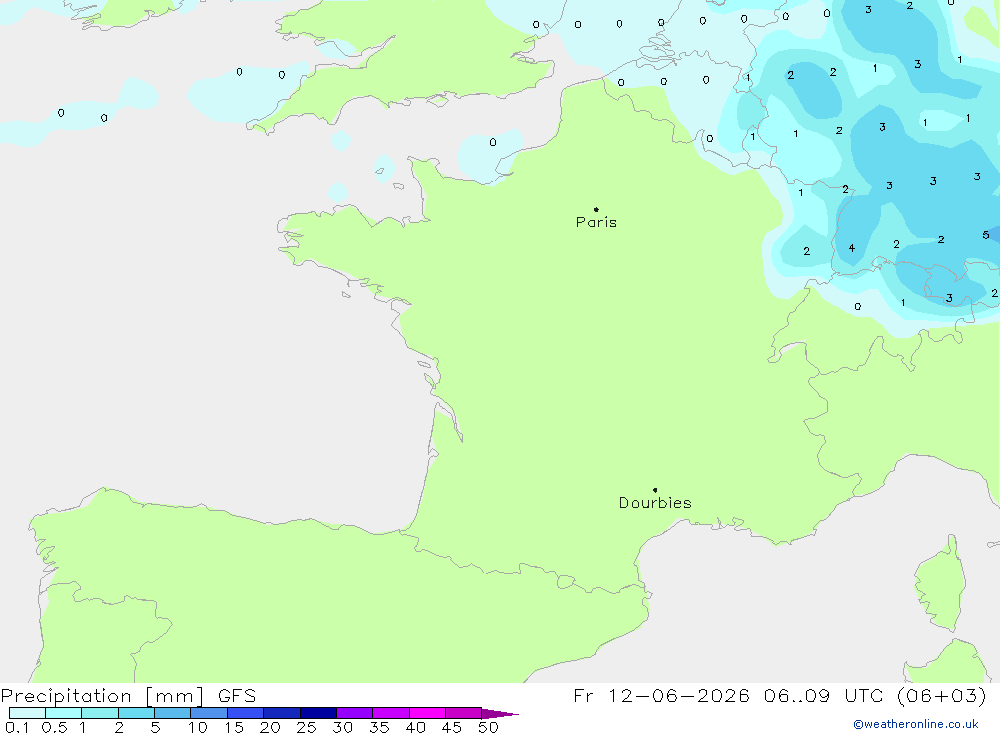Select the black dot marking Dourbies
Image resolution: width=1000 pixels, height=733 pixels.
[655, 490]
